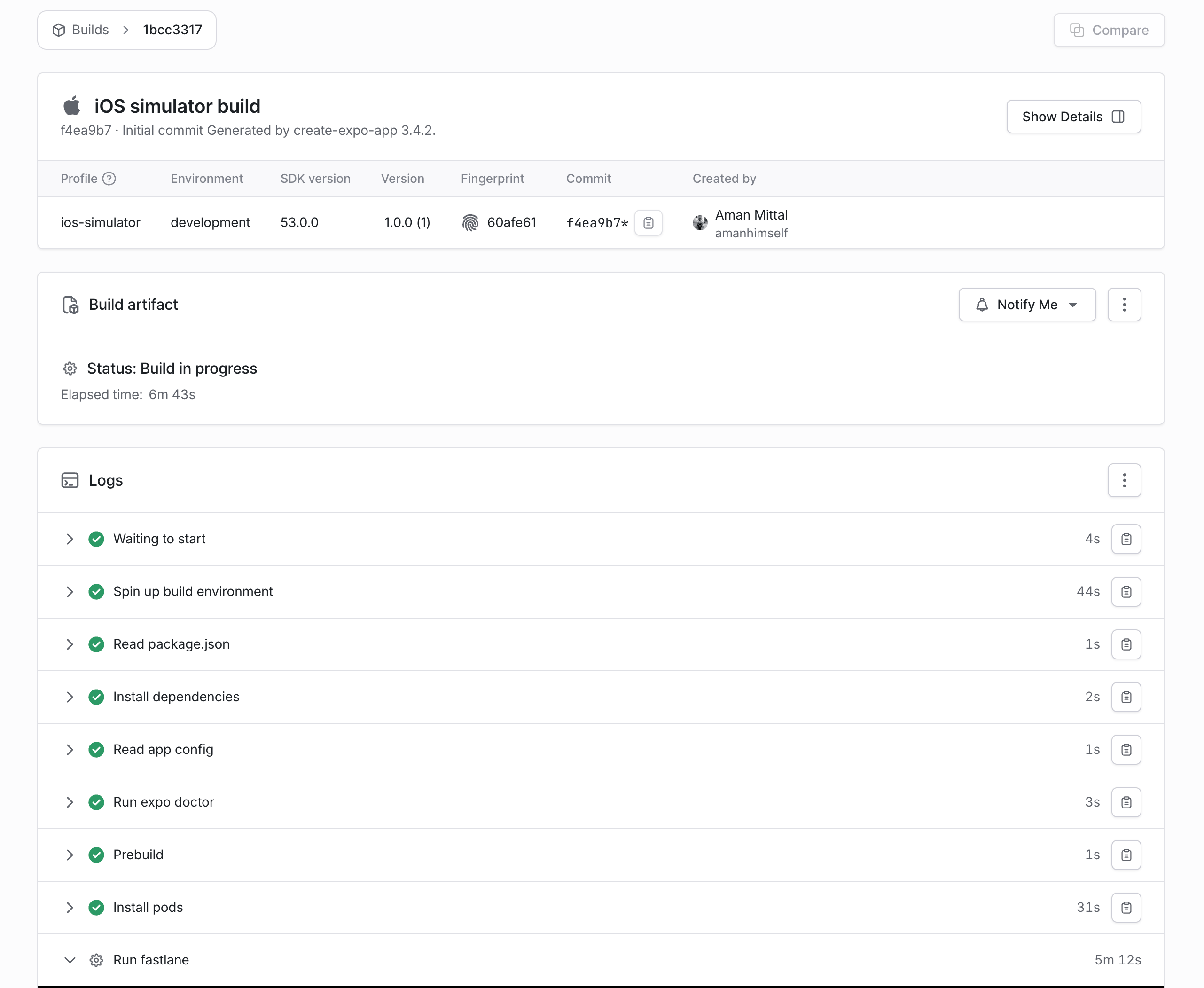This screenshot has height=988, width=1204.
Task: Expand Spin up build environment log
Action: tap(70, 592)
